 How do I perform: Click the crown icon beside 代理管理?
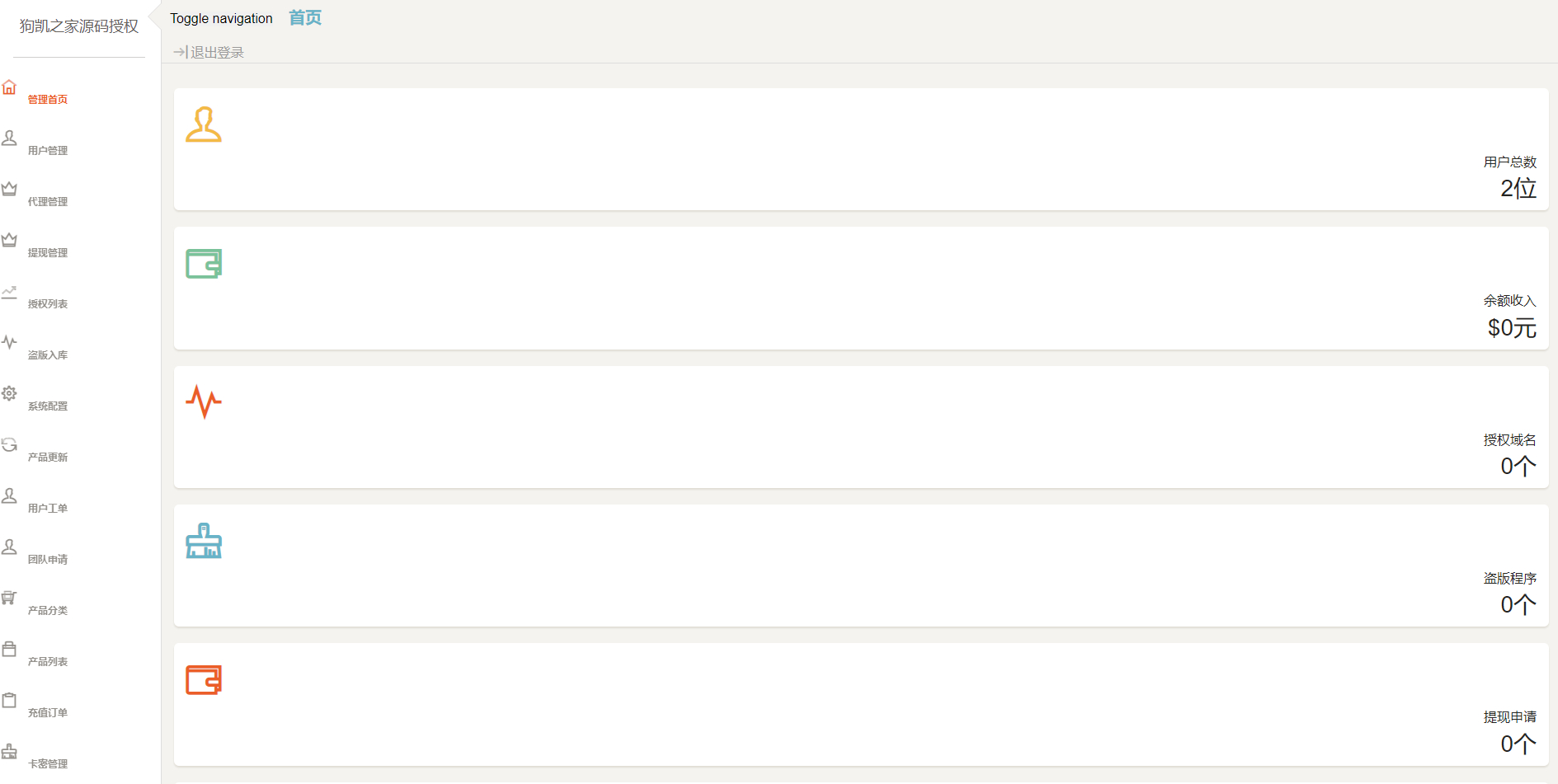(9, 189)
